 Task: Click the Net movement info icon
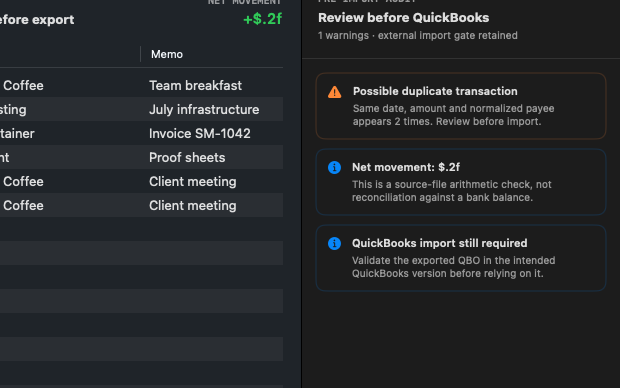pos(335,167)
